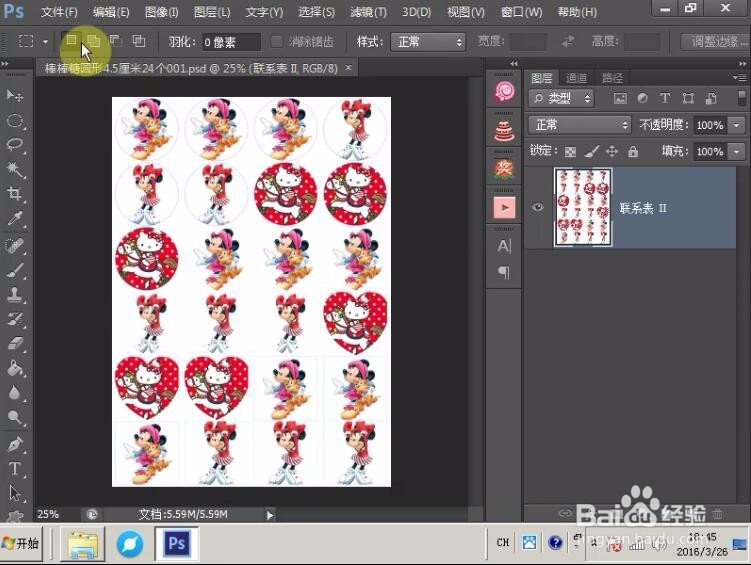Toggle pixel layer filter icon
This screenshot has width=751, height=565.
620,99
